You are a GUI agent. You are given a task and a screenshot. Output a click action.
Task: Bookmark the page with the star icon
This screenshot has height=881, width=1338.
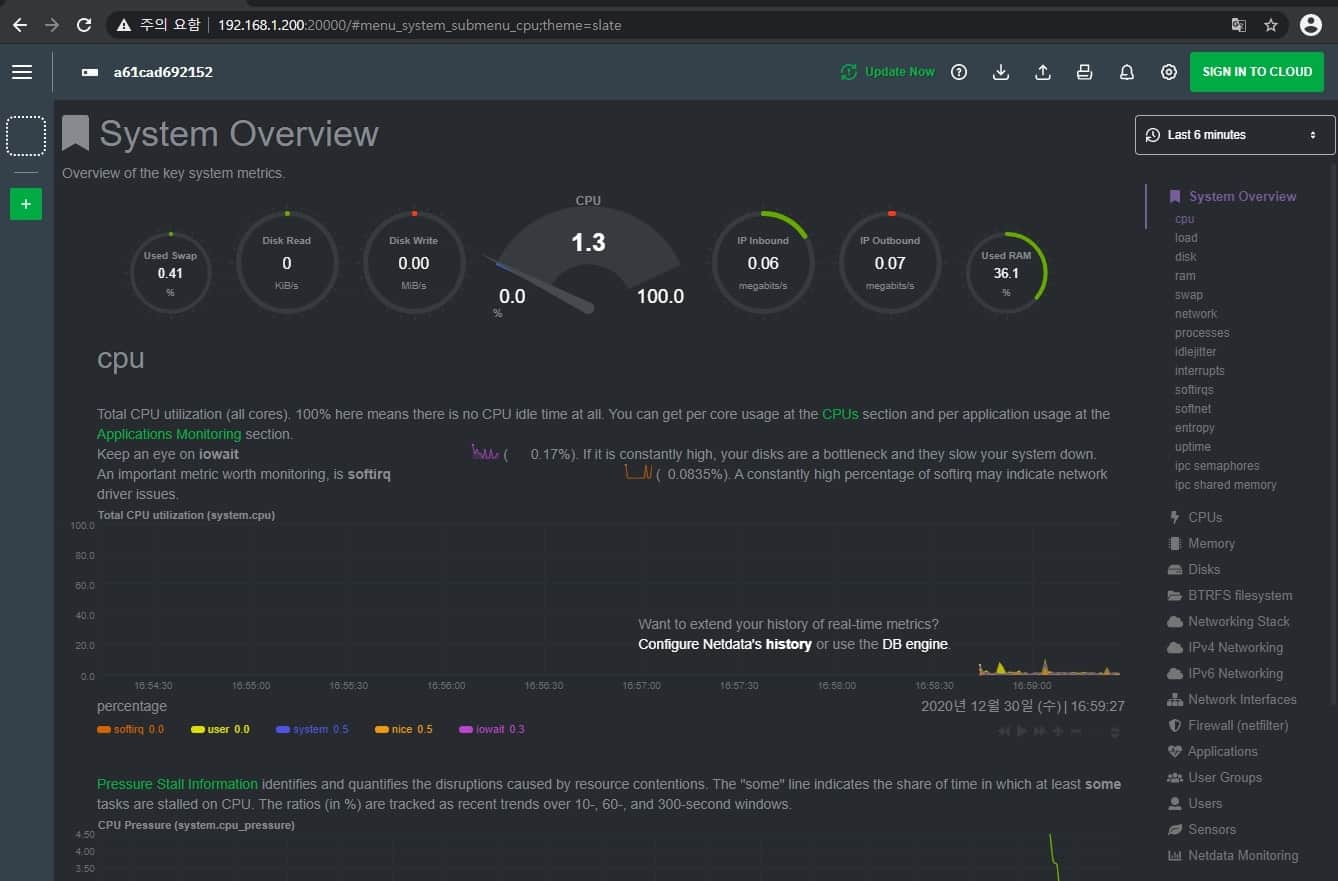click(x=1271, y=25)
